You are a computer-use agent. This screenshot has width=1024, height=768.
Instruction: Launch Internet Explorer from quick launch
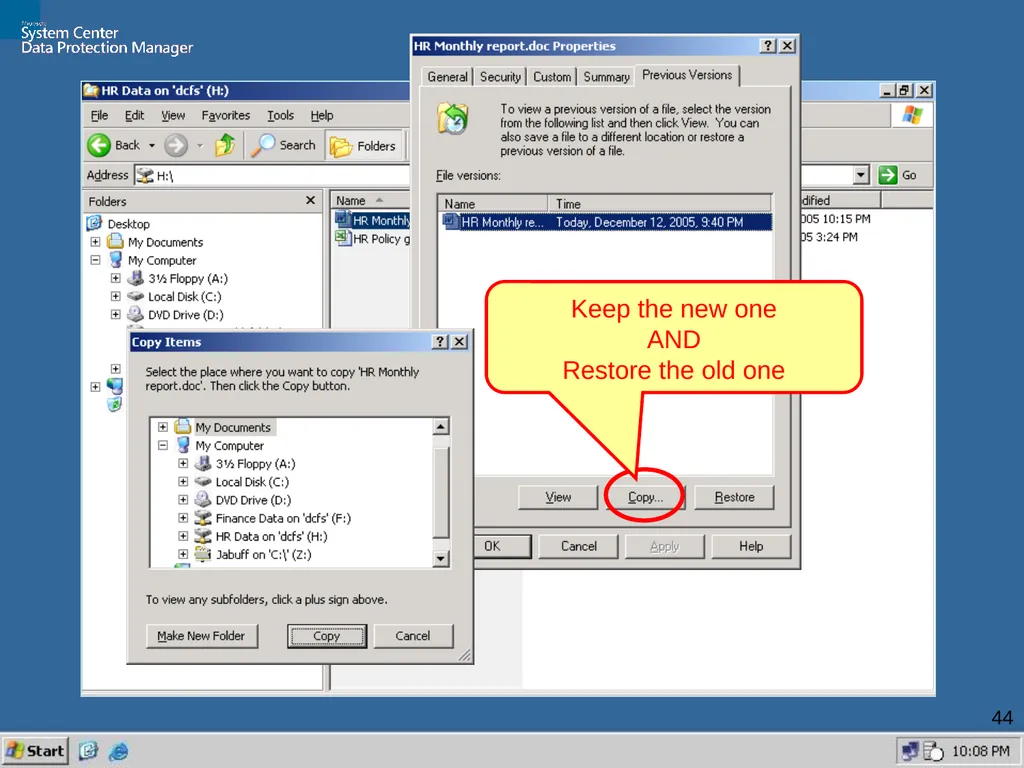pyautogui.click(x=118, y=751)
